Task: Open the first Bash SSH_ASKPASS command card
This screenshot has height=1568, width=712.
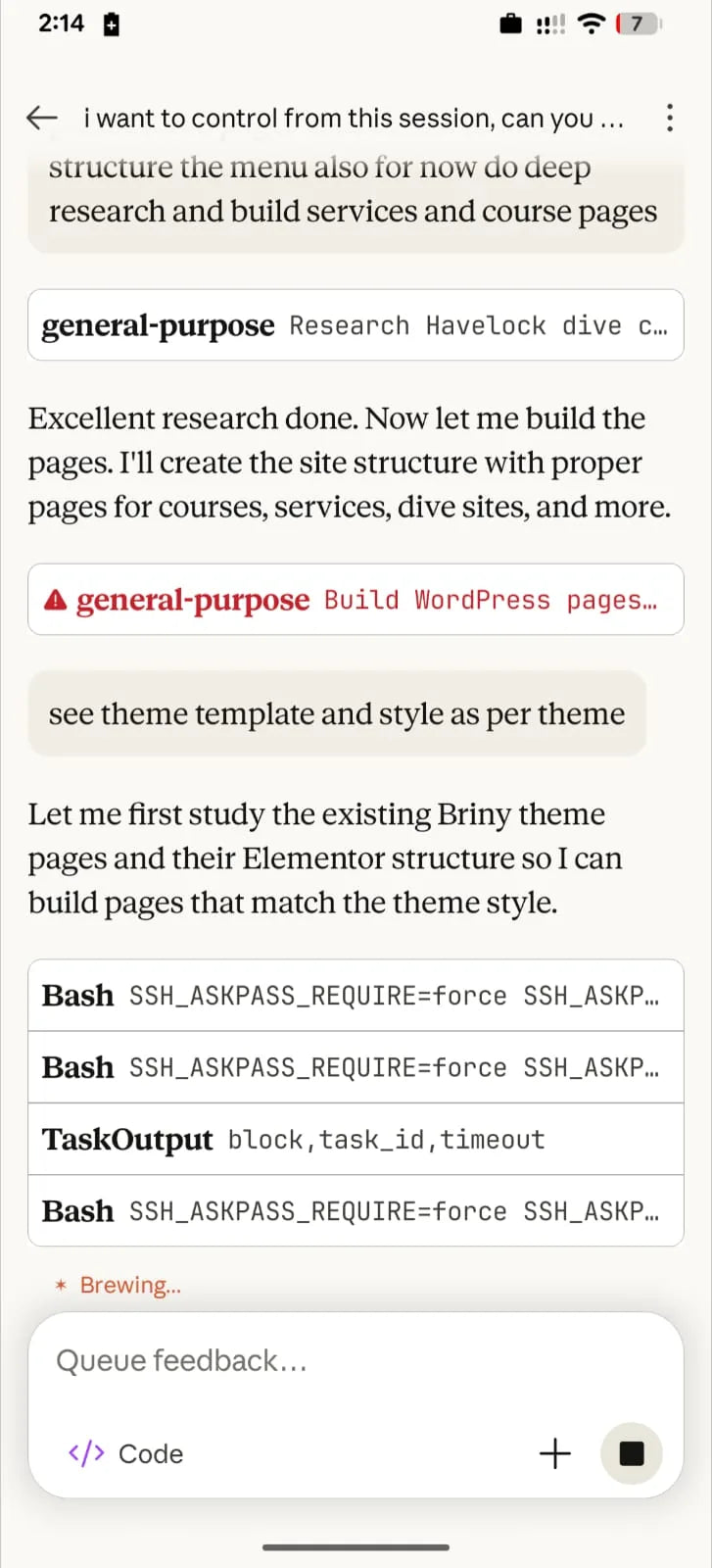Action: click(x=356, y=995)
